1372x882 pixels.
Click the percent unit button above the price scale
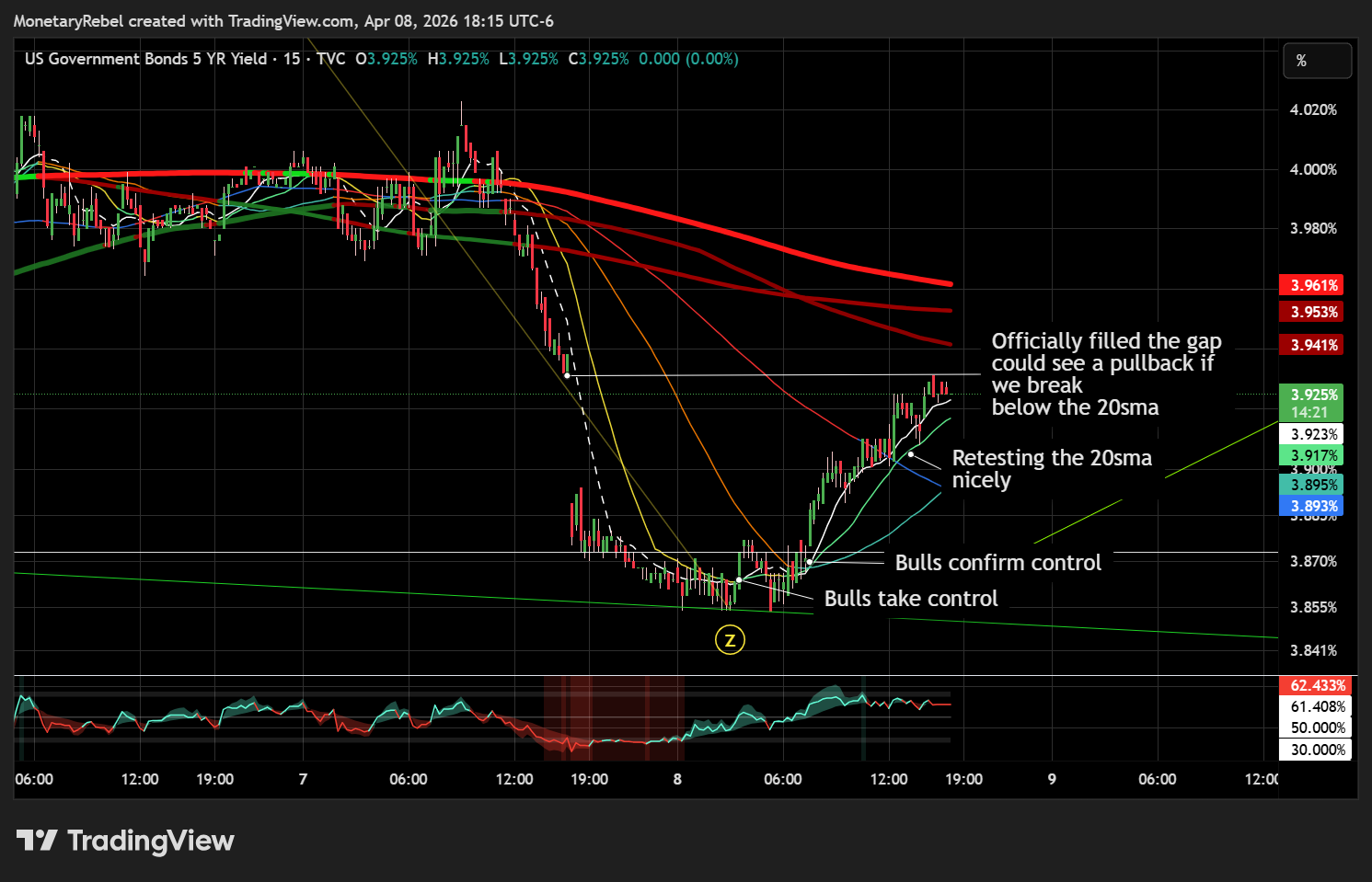[1318, 61]
